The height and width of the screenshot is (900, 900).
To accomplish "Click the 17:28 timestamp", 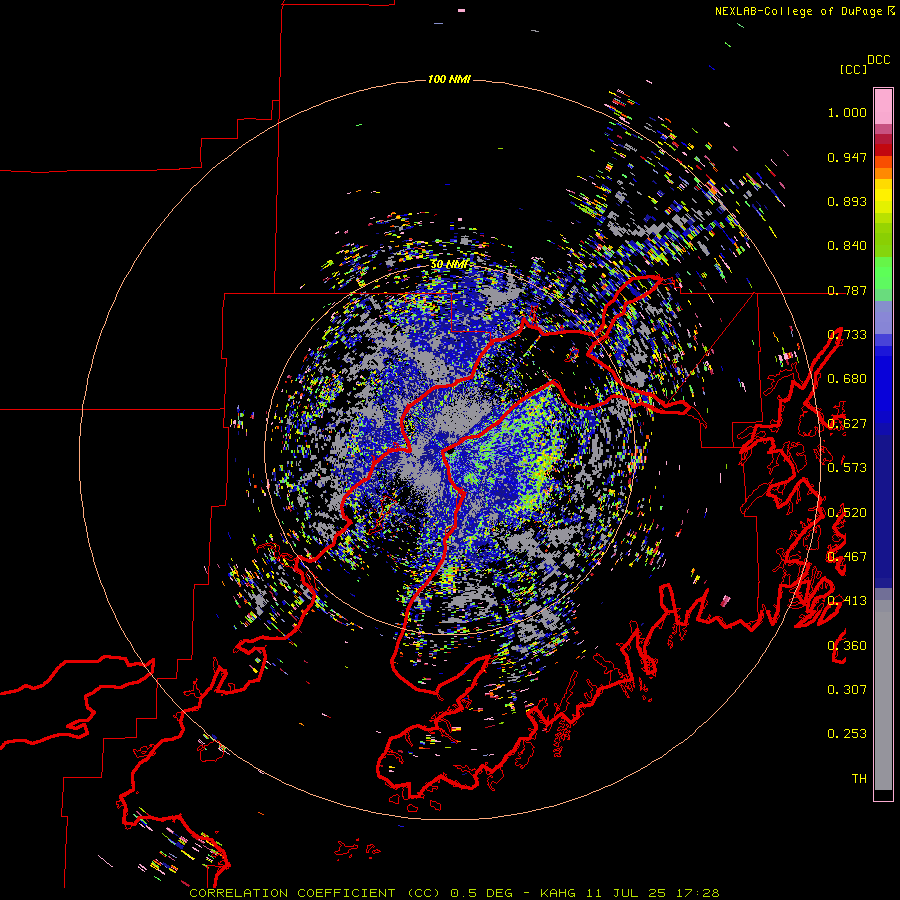I will (697, 893).
